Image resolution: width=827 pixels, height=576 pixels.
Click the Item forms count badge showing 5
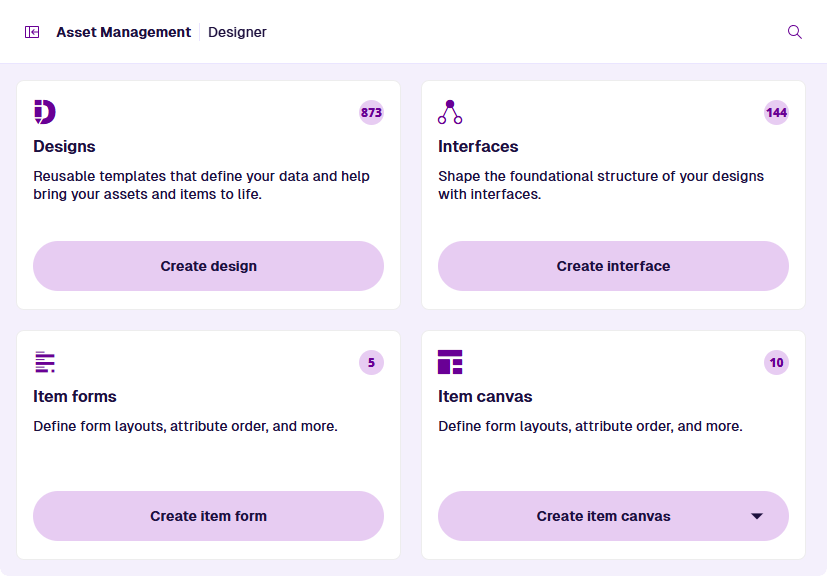(371, 363)
